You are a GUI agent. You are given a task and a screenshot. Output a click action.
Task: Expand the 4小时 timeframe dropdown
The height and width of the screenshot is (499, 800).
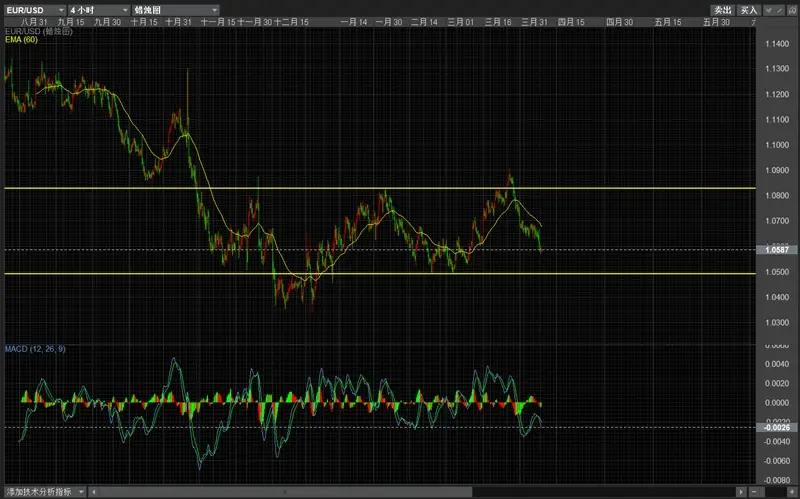point(99,10)
